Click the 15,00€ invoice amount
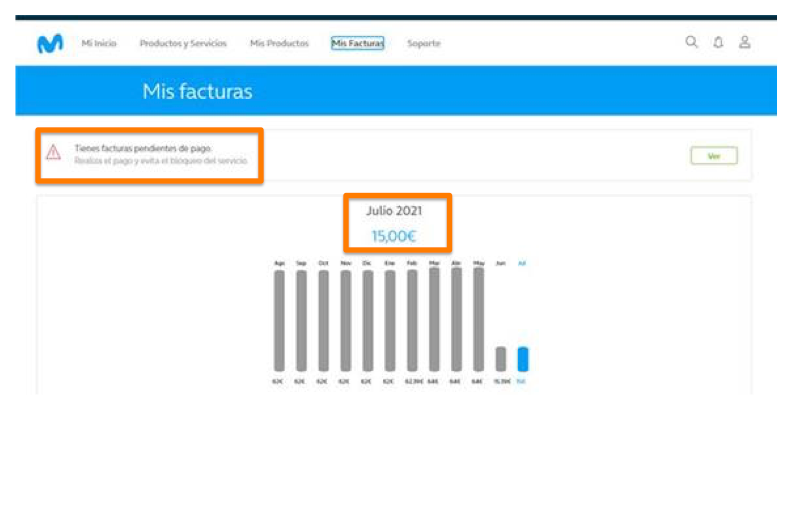The width and height of the screenshot is (793, 514). tap(394, 236)
